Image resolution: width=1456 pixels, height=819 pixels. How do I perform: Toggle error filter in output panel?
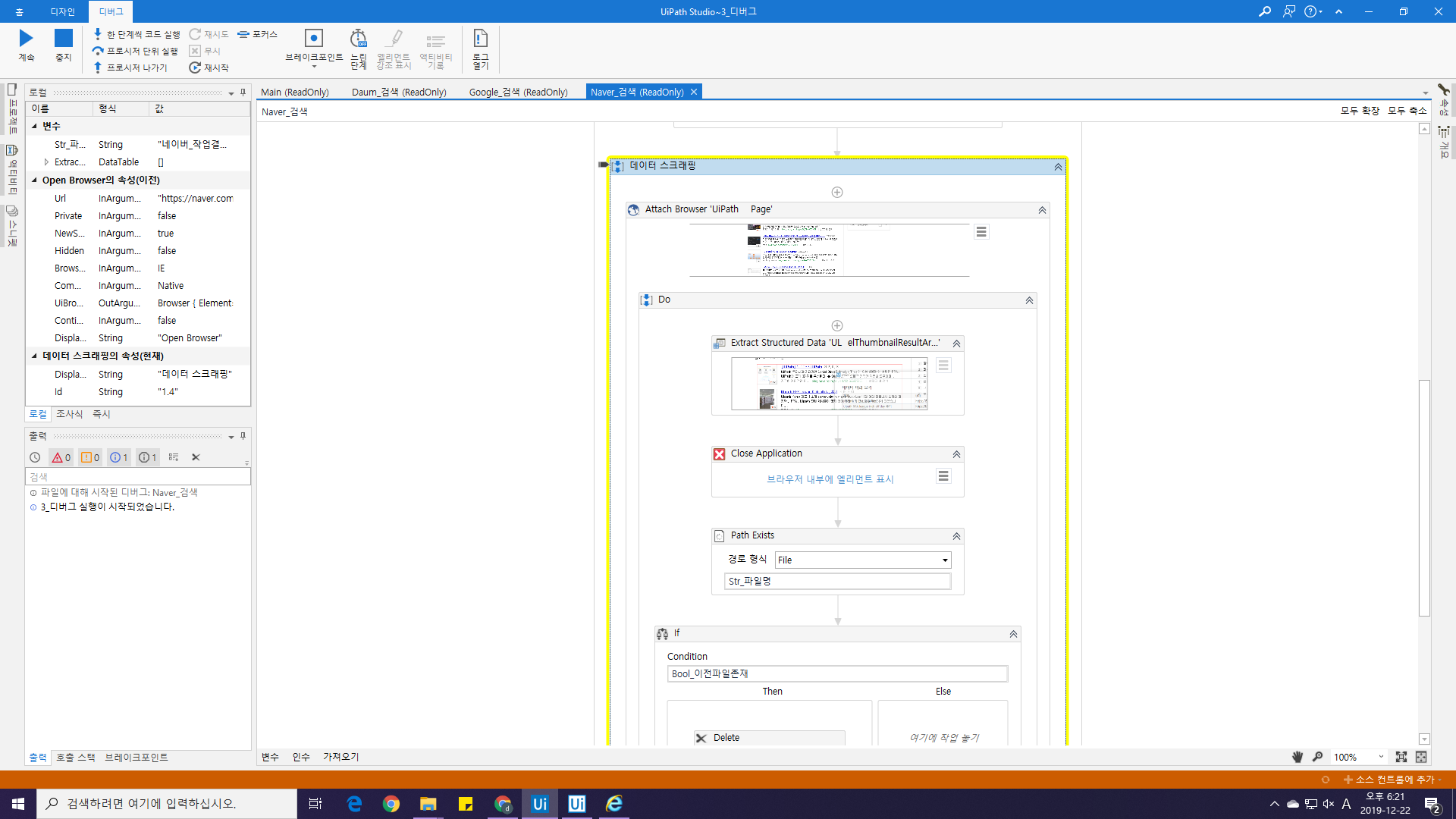61,457
